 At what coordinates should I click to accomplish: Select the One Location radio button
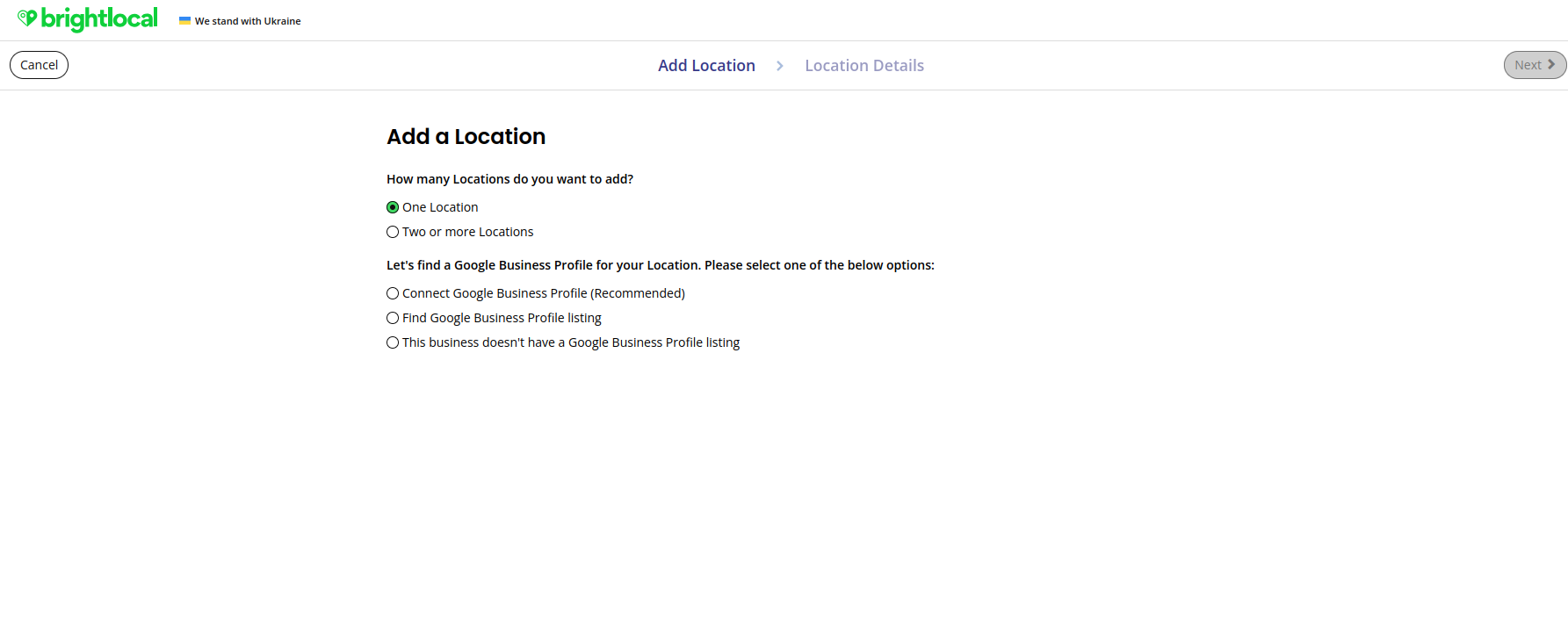pos(393,207)
